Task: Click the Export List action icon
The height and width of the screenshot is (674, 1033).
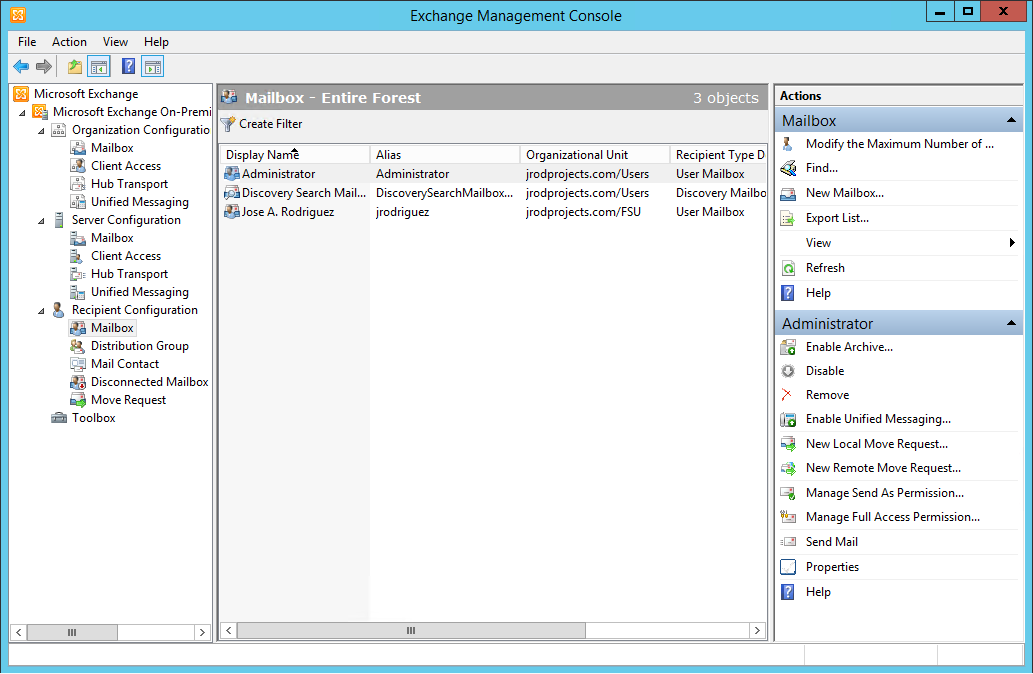Action: [x=788, y=218]
